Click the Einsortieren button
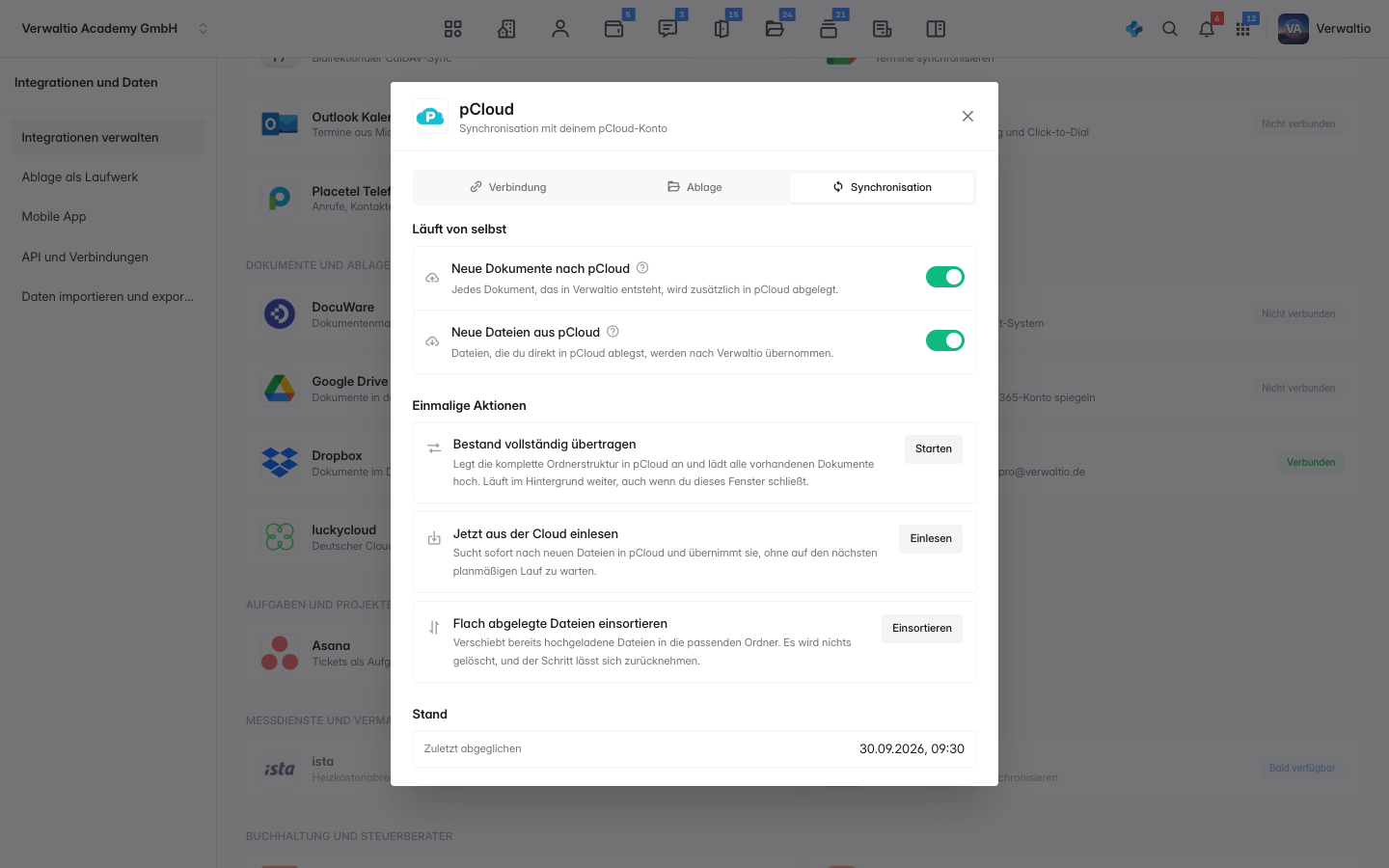This screenshot has height=868, width=1389. 922,629
